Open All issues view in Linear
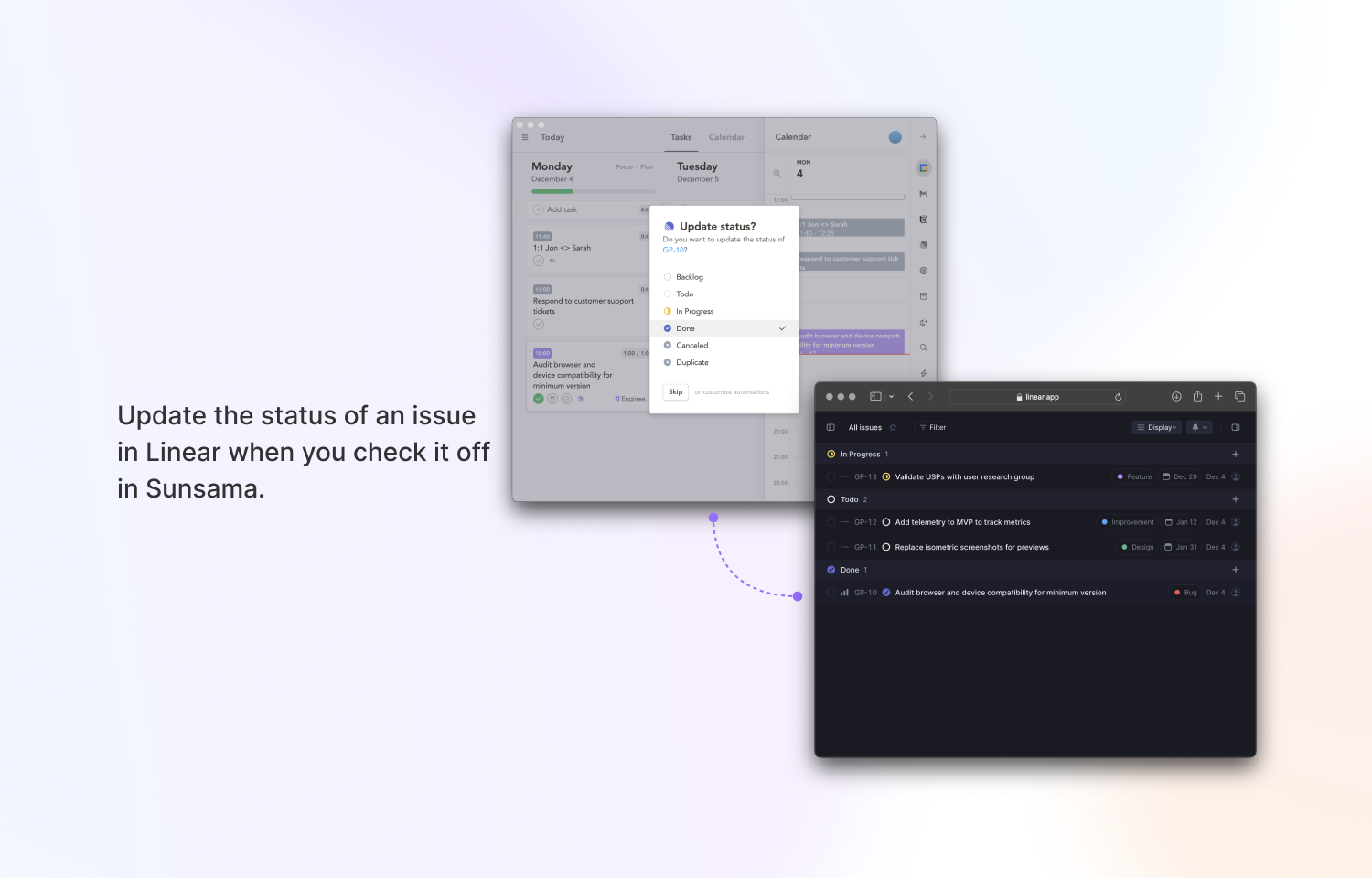The height and width of the screenshot is (878, 1372). pos(865,427)
